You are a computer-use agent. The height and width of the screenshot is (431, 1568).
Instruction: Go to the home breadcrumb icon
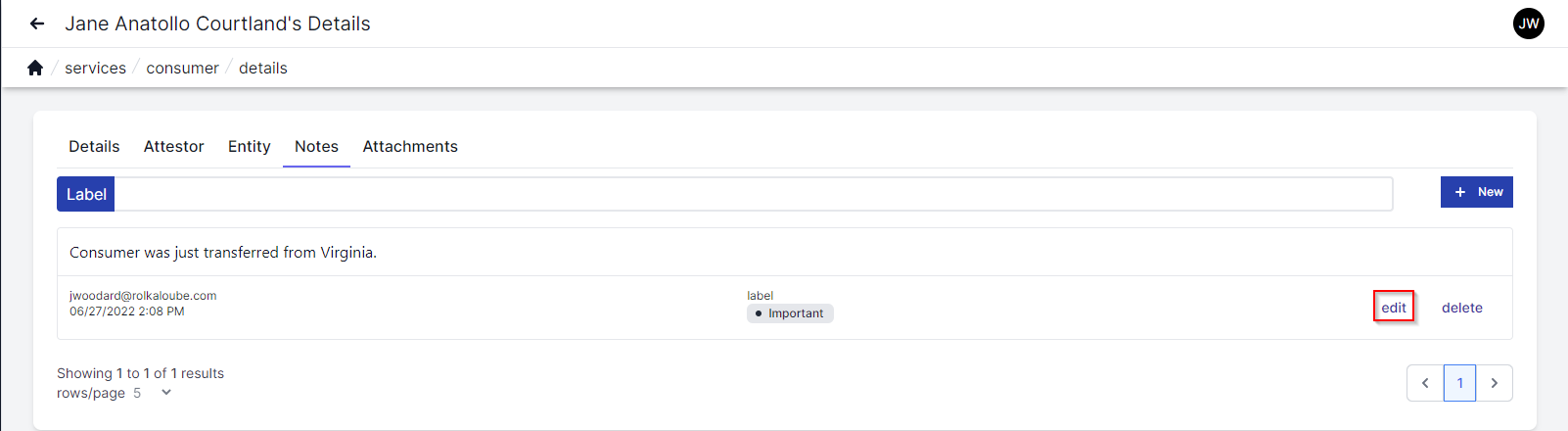tap(35, 68)
